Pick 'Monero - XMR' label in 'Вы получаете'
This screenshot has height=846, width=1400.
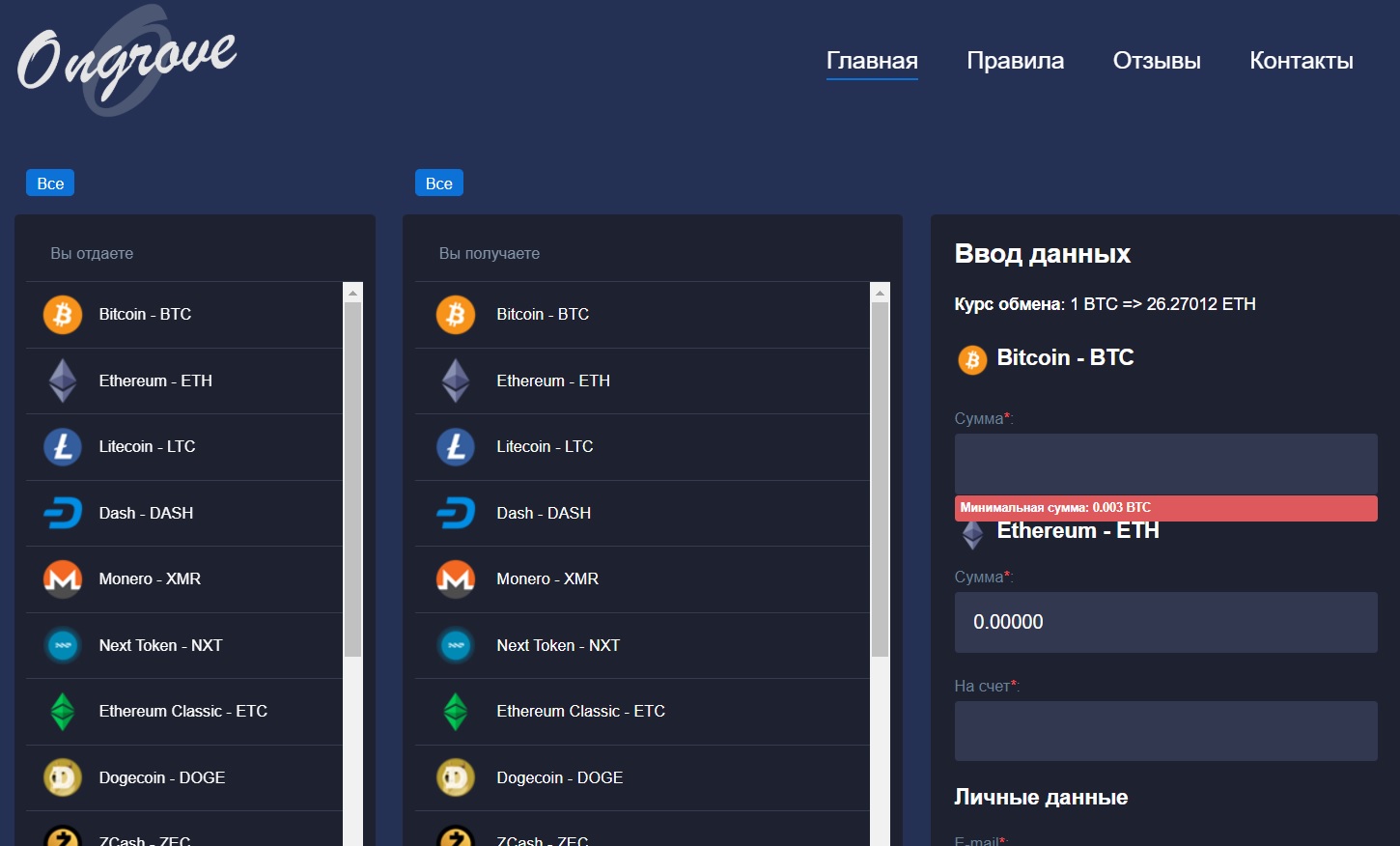click(547, 579)
